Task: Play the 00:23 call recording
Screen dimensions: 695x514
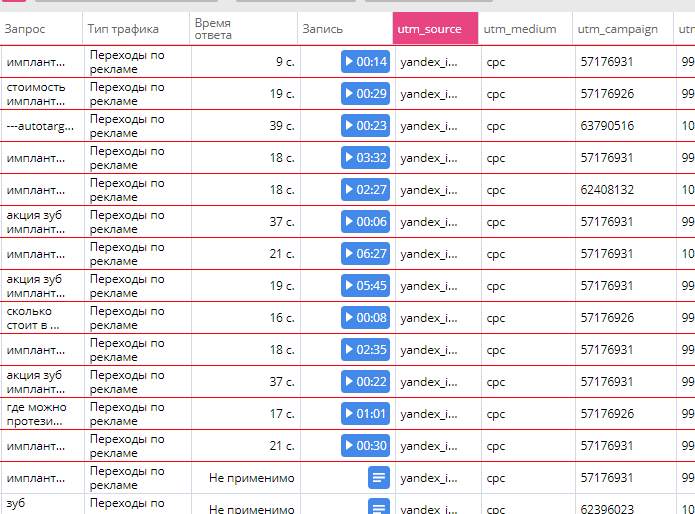Action: pos(365,125)
